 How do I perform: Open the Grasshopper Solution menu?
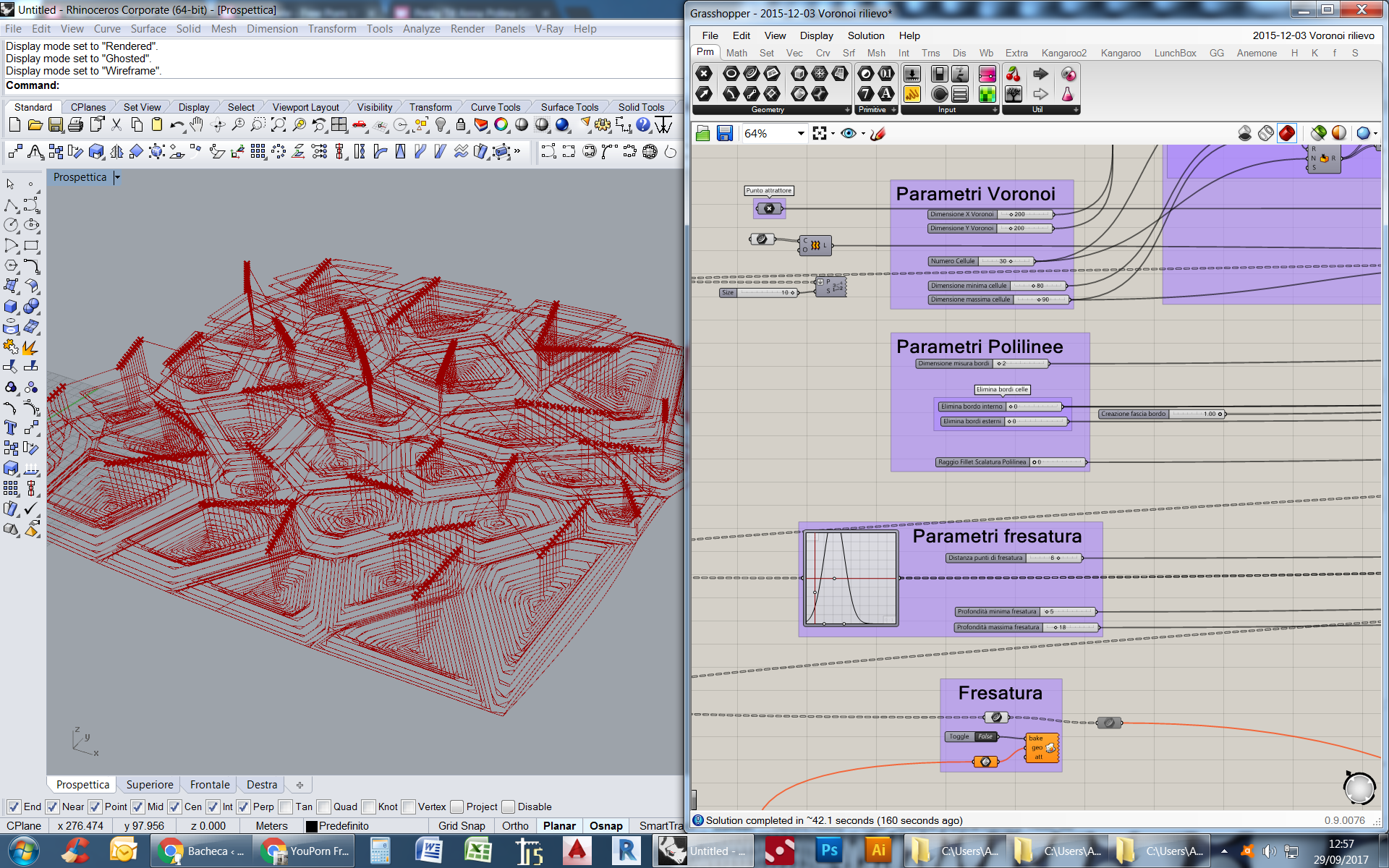point(865,35)
